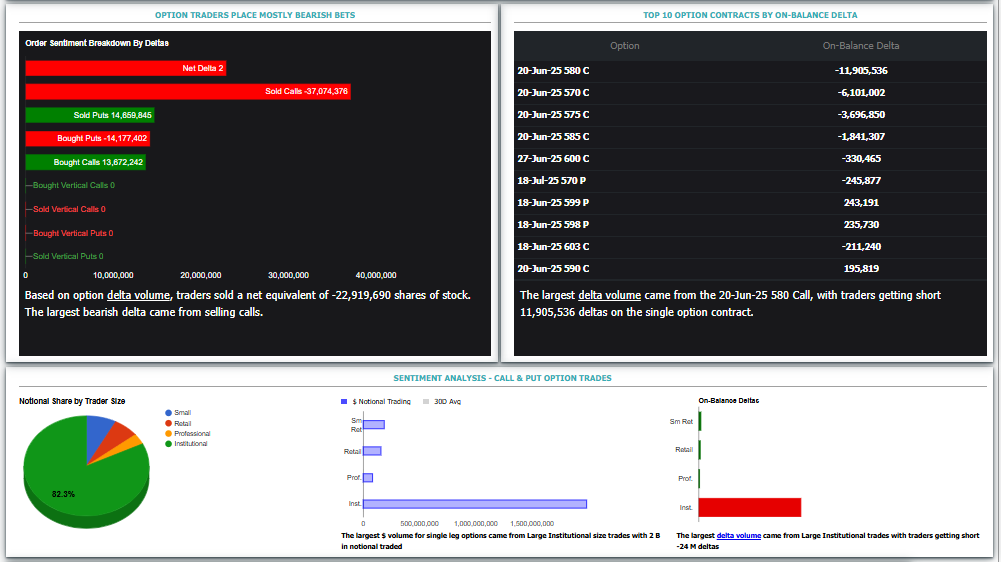Open the delta volume link in bearish summary
This screenshot has width=1001, height=562.
coord(139,295)
